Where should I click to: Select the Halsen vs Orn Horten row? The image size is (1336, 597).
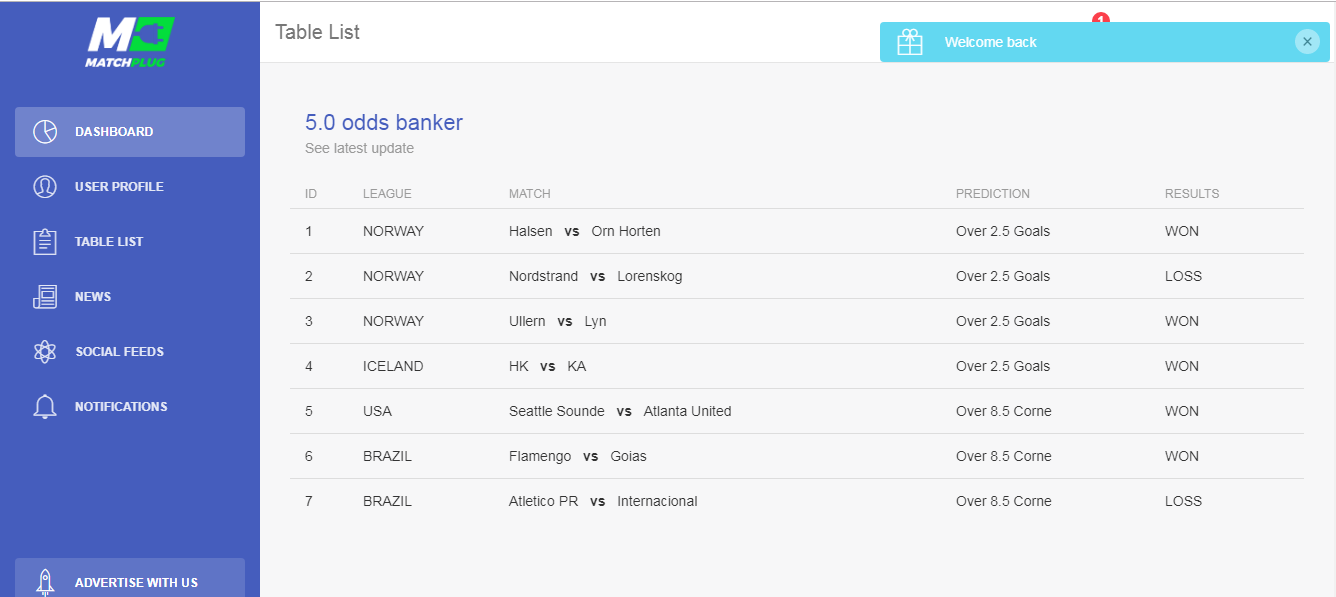click(x=584, y=231)
